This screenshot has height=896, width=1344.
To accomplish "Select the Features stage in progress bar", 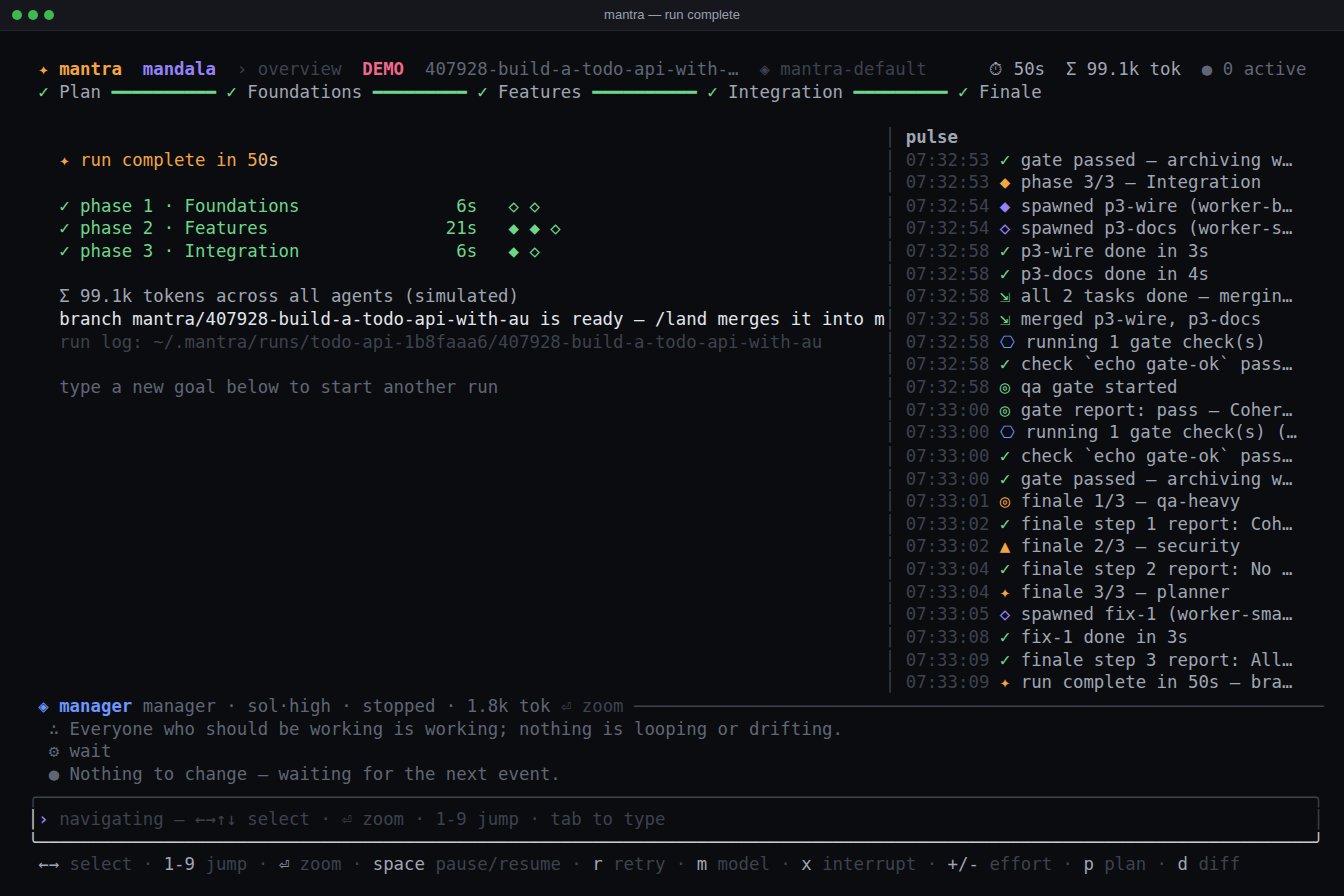I will click(529, 92).
